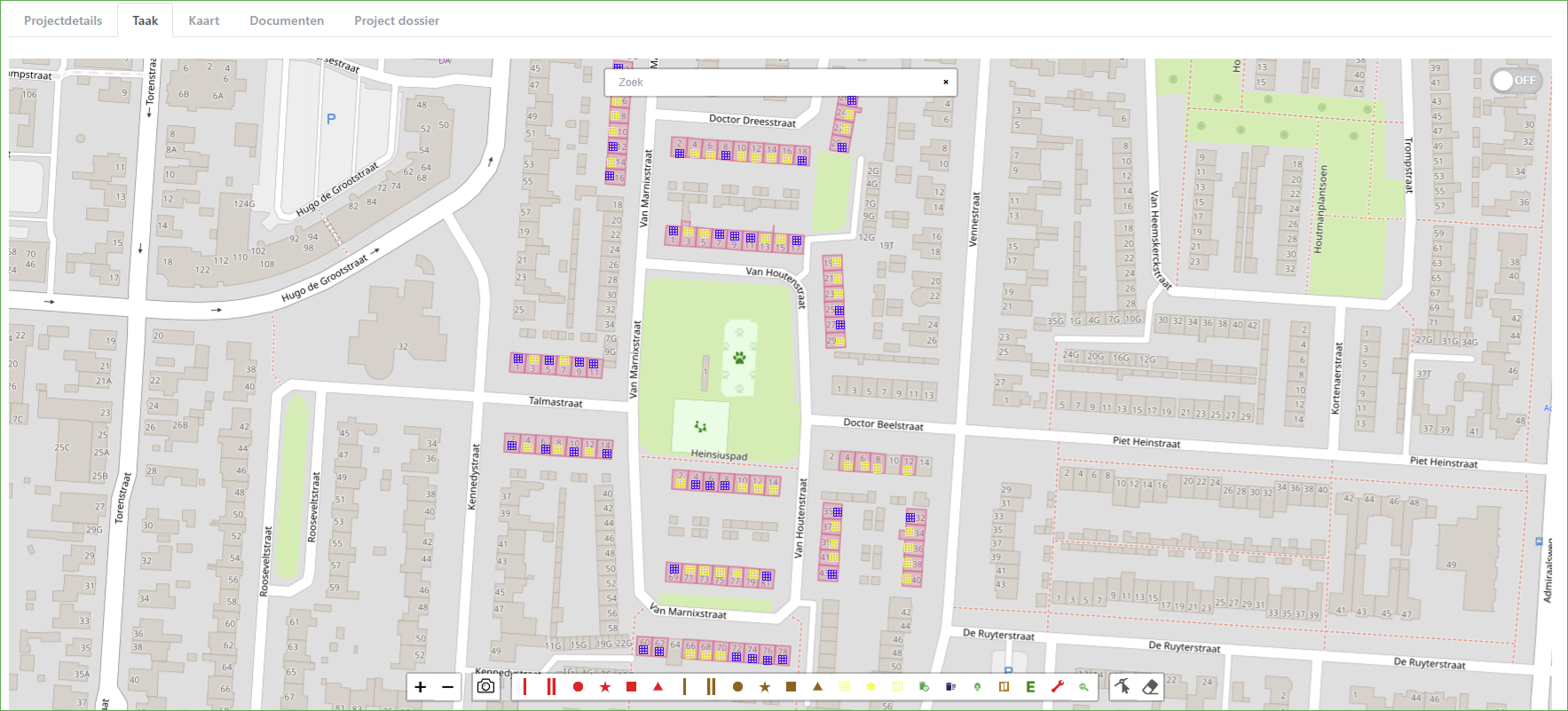Select the red star marker tool
This screenshot has height=711, width=1568.
(x=605, y=687)
